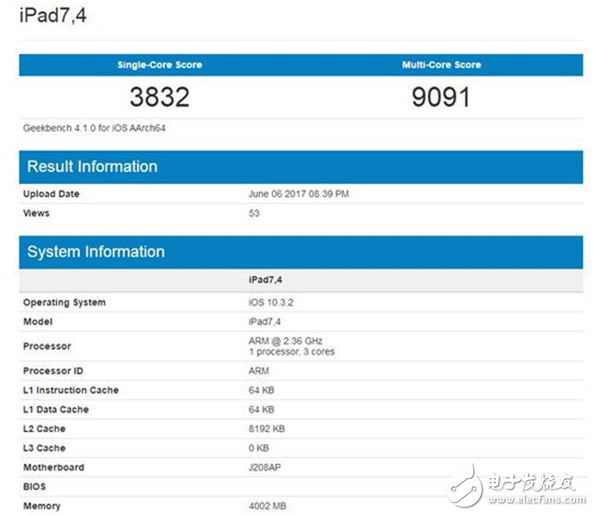Select the L1 Data Cache 64 KB value
The image size is (594, 516).
pos(261,410)
